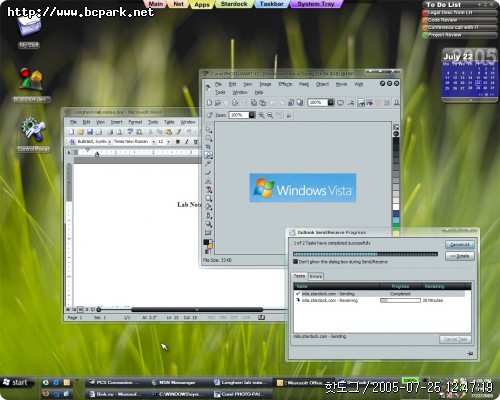Click the Windows Vista logo image
Screen dimensions: 500x400
(303, 188)
